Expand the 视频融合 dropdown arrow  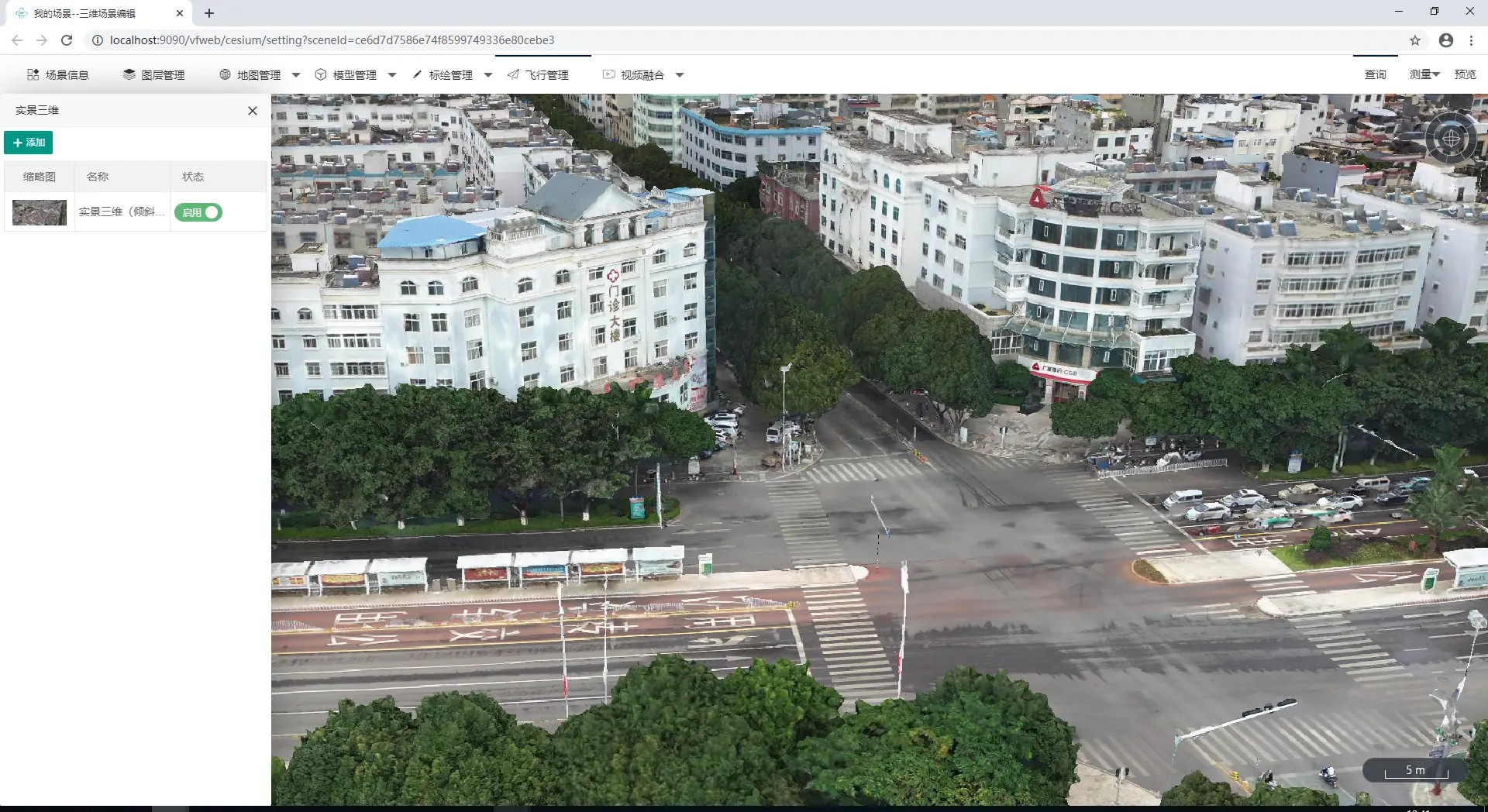[x=680, y=75]
